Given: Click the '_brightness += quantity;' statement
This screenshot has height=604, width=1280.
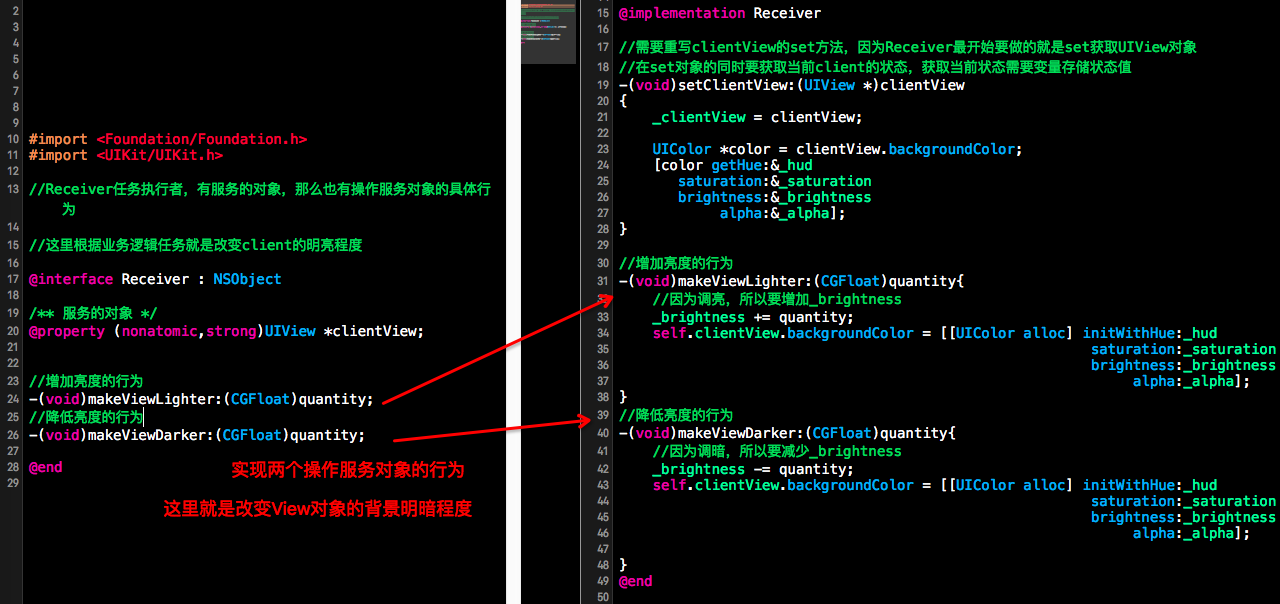Looking at the screenshot, I should [x=753, y=317].
